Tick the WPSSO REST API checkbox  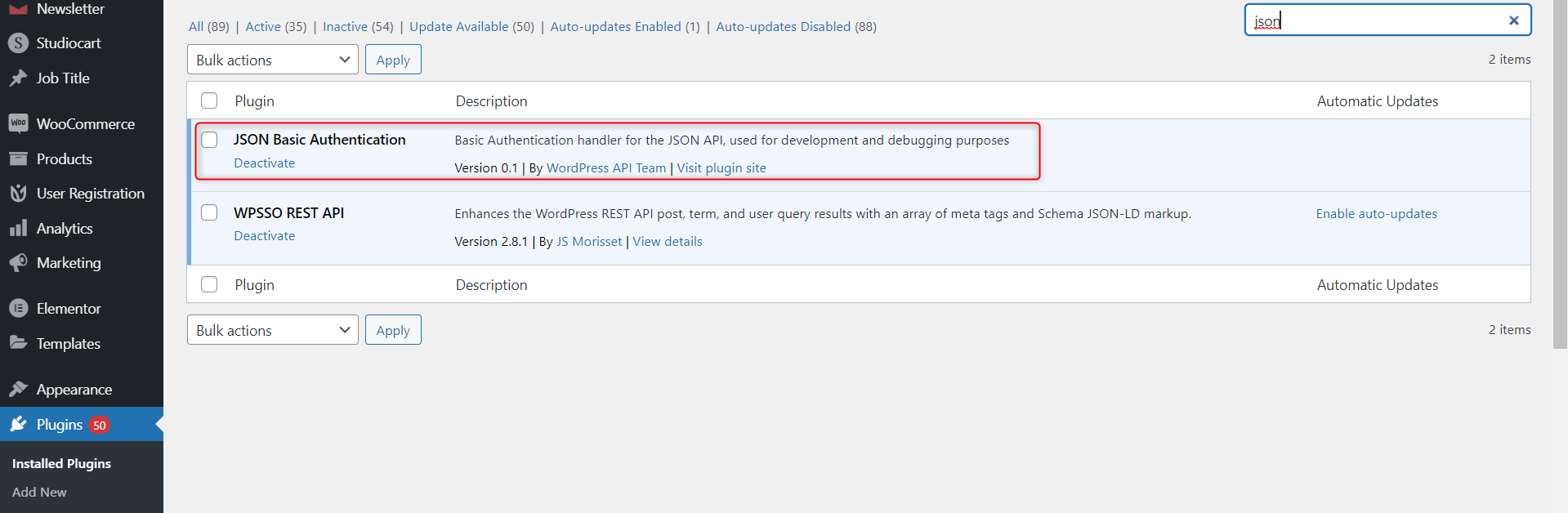209,212
